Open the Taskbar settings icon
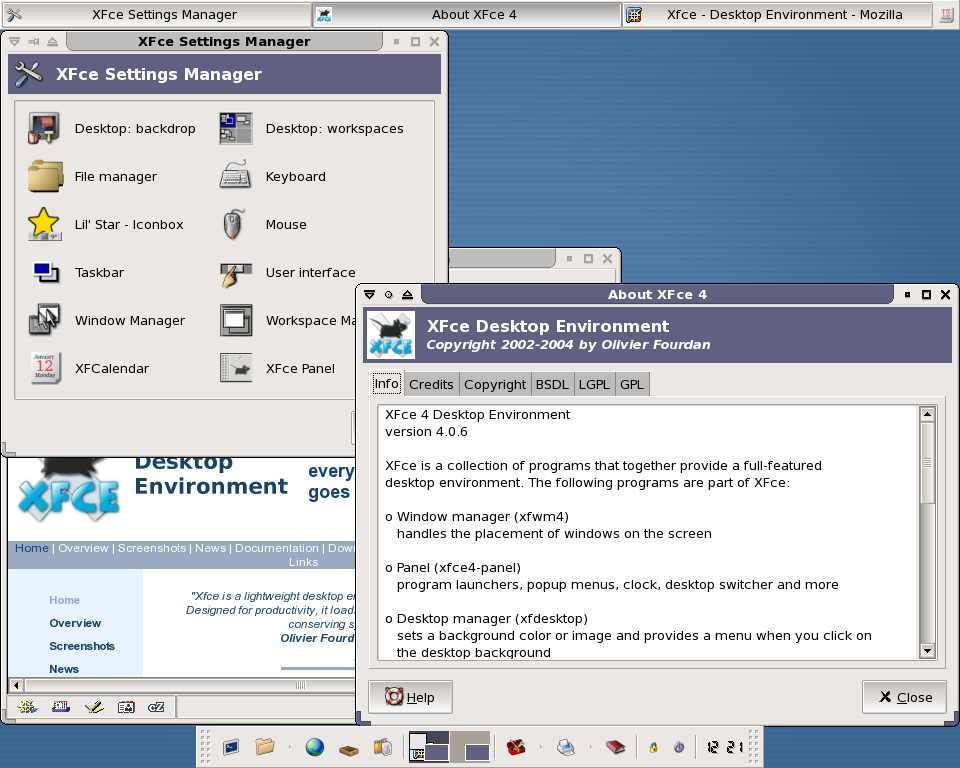This screenshot has width=960, height=768. (45, 272)
